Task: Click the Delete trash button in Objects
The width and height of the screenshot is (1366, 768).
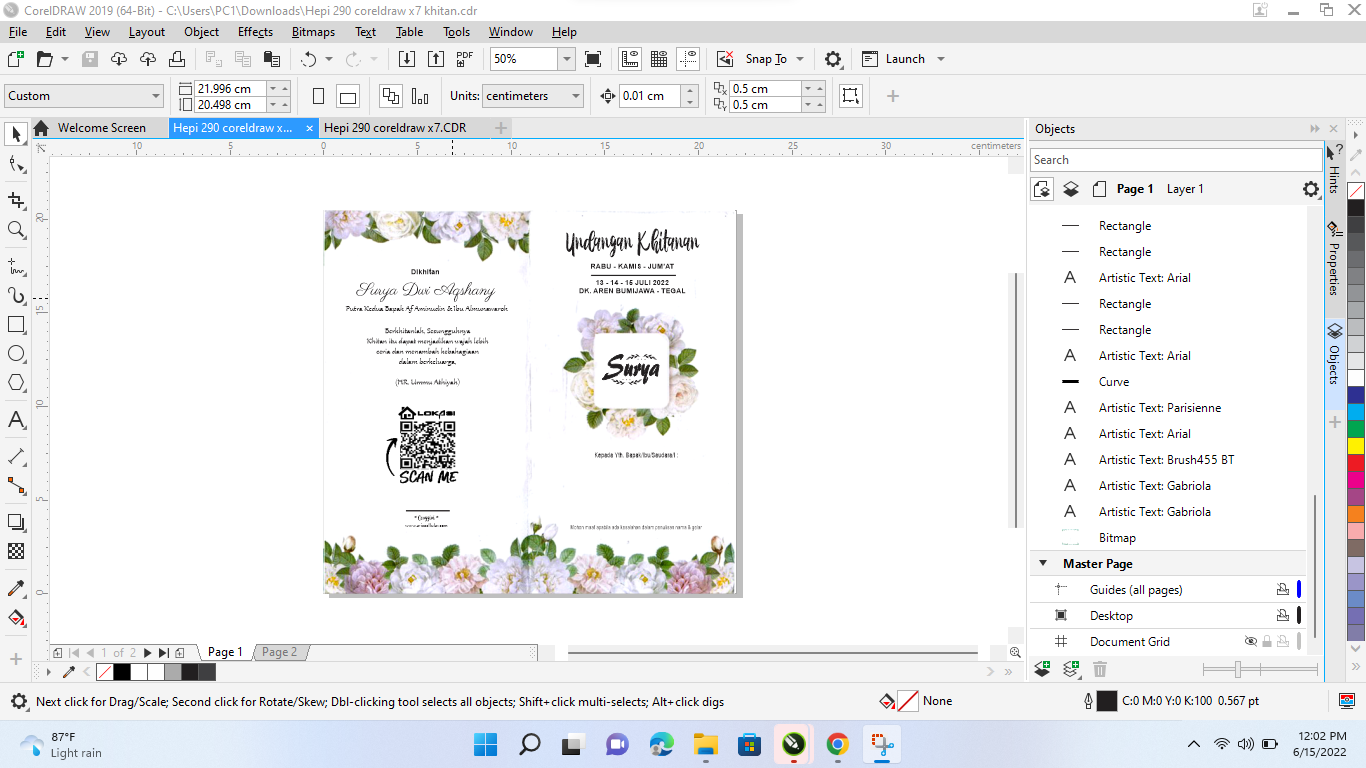Action: [x=1100, y=670]
